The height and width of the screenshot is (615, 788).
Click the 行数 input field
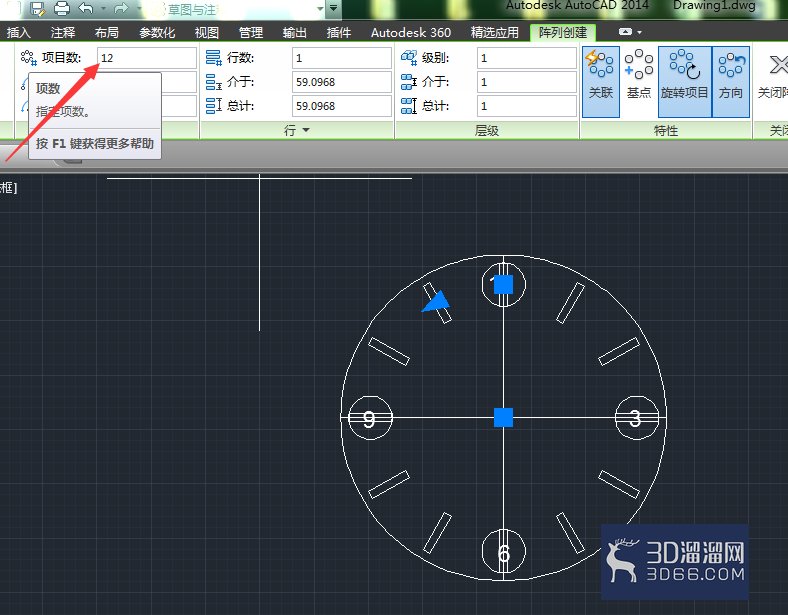342,58
